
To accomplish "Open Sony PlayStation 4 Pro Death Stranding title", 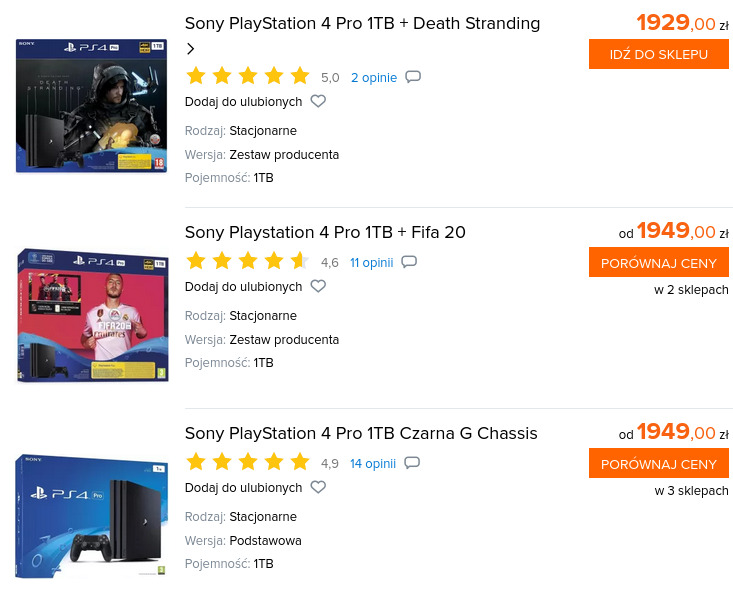I will (x=362, y=23).
